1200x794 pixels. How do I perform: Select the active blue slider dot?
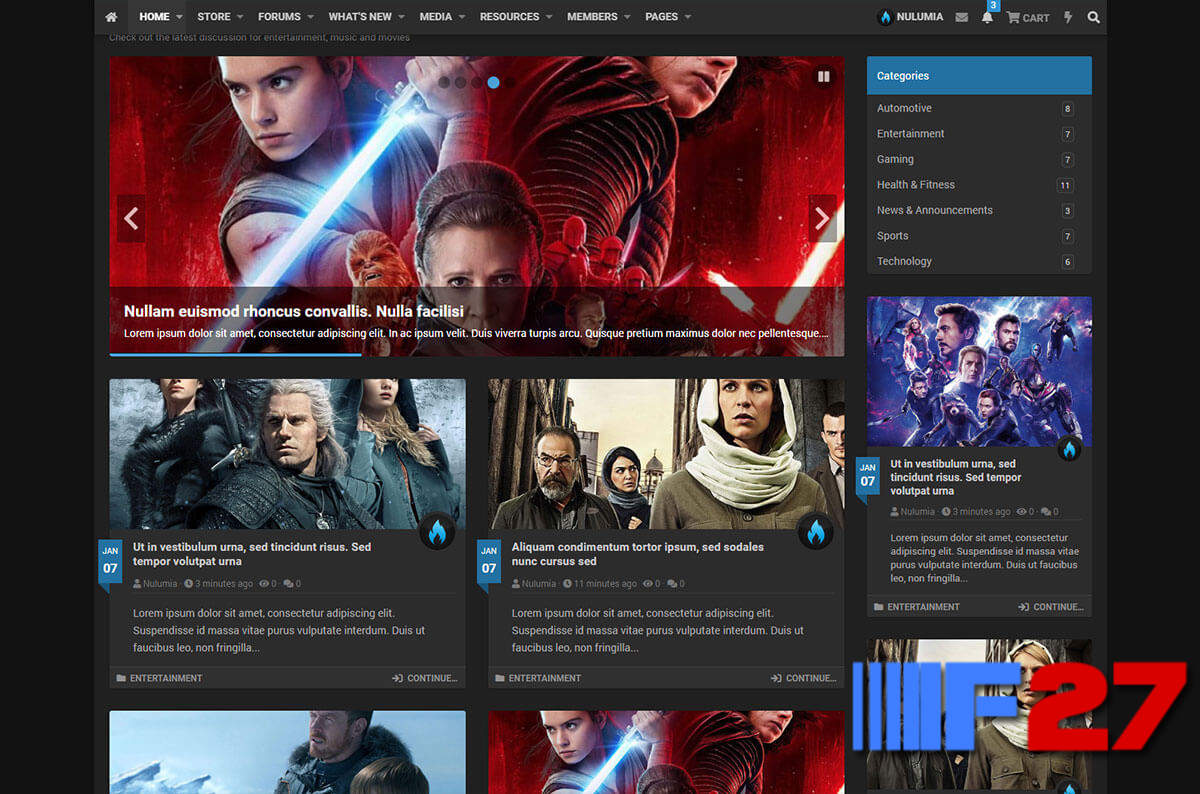tap(493, 82)
